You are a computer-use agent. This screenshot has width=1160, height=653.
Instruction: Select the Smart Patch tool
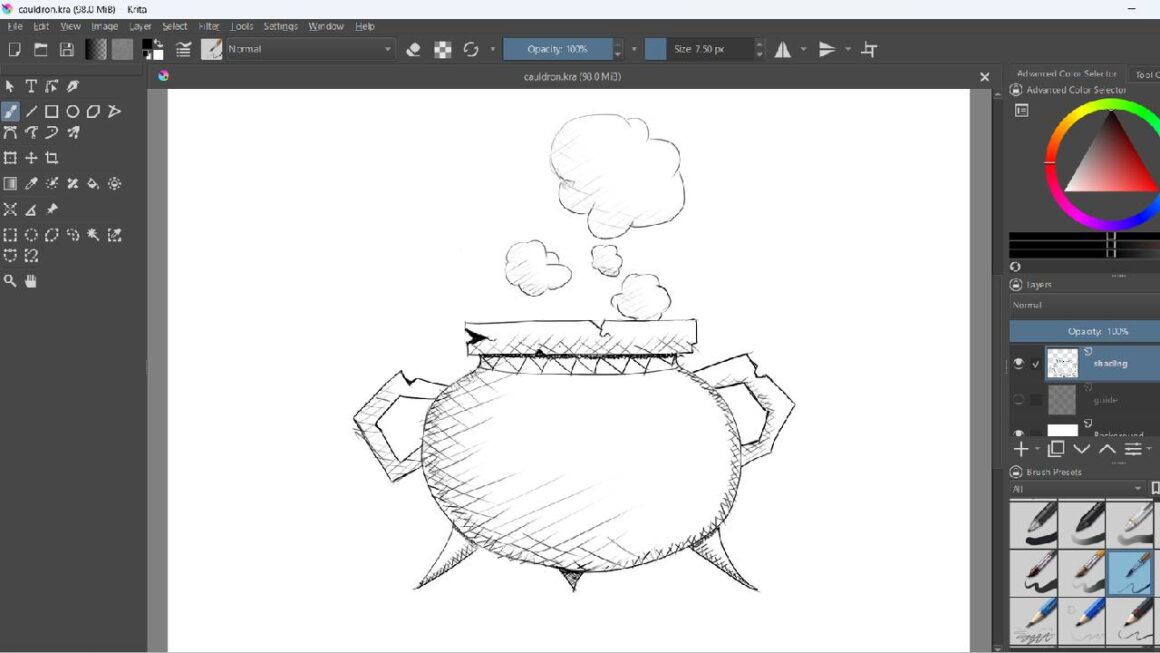click(72, 183)
